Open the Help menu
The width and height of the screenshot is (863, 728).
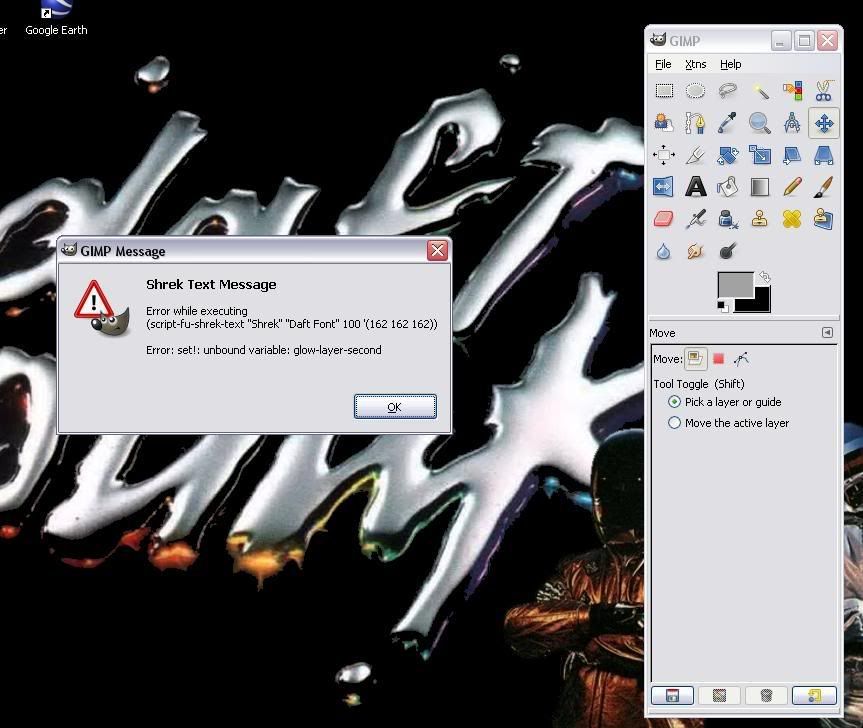730,64
